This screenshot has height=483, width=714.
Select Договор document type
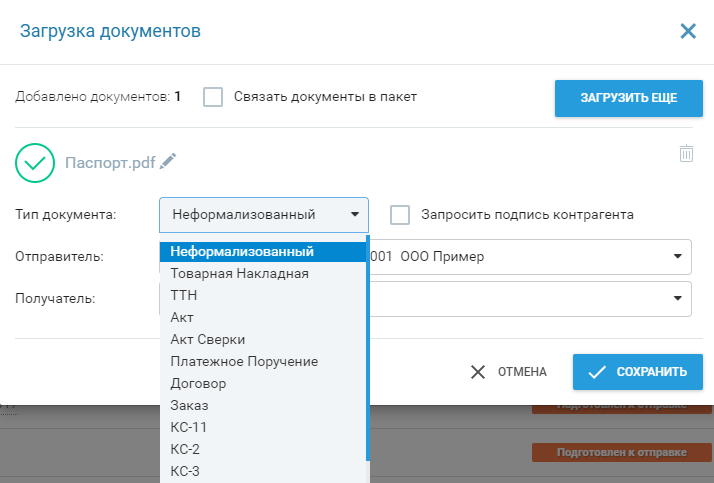198,383
